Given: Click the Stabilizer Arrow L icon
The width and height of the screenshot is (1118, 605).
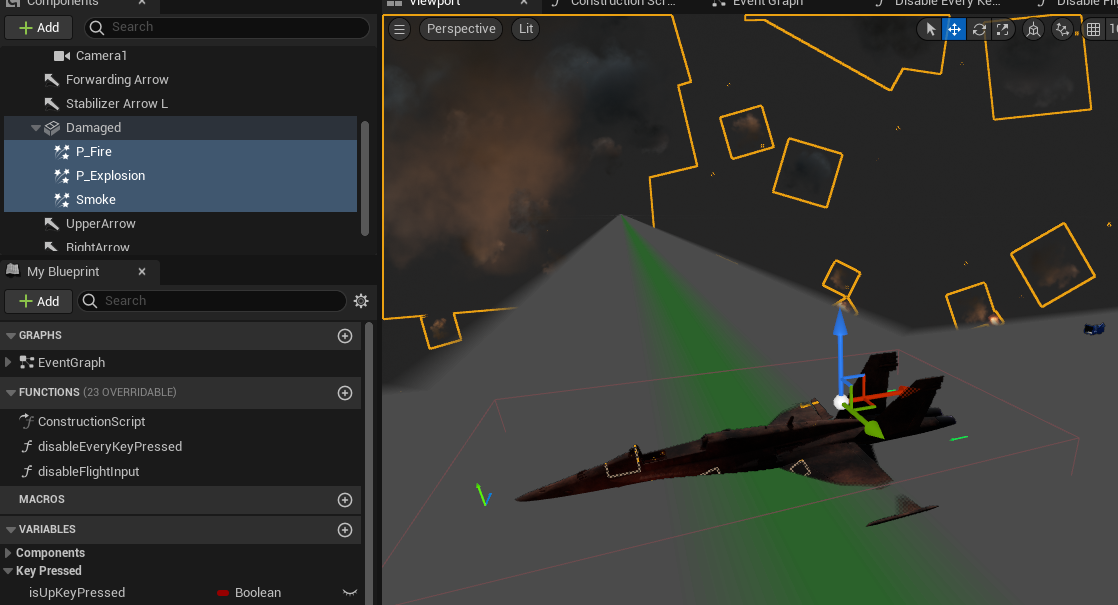Looking at the screenshot, I should [x=51, y=103].
